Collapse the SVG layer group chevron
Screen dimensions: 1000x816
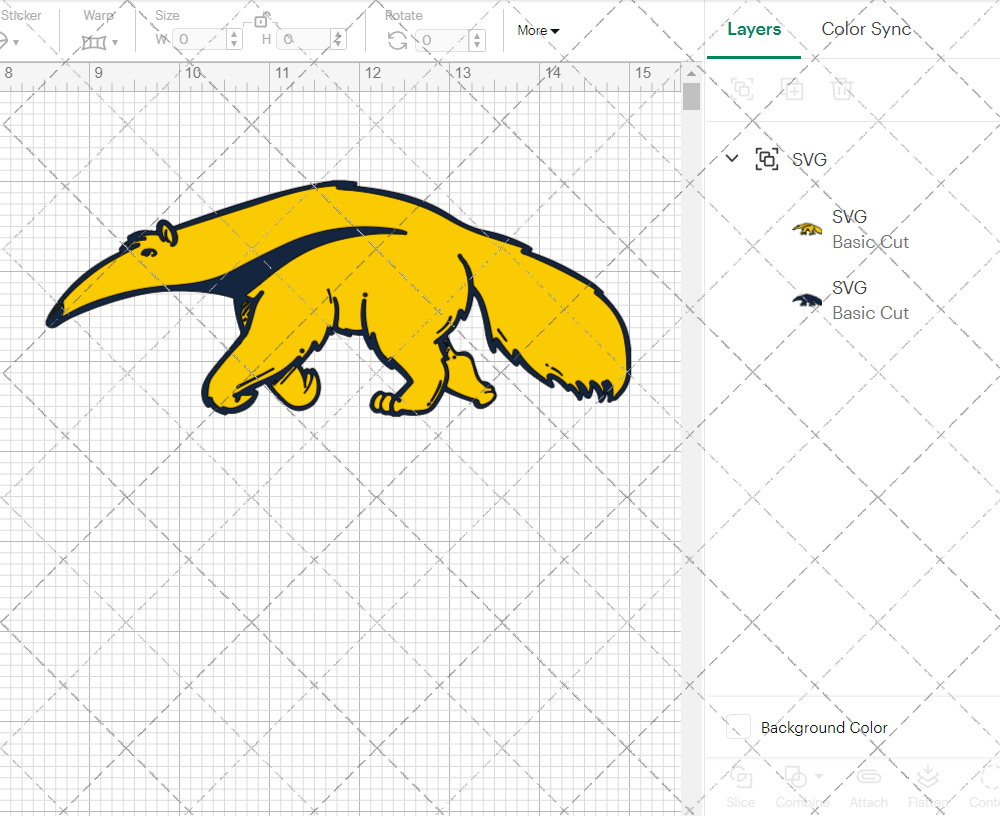[x=731, y=158]
